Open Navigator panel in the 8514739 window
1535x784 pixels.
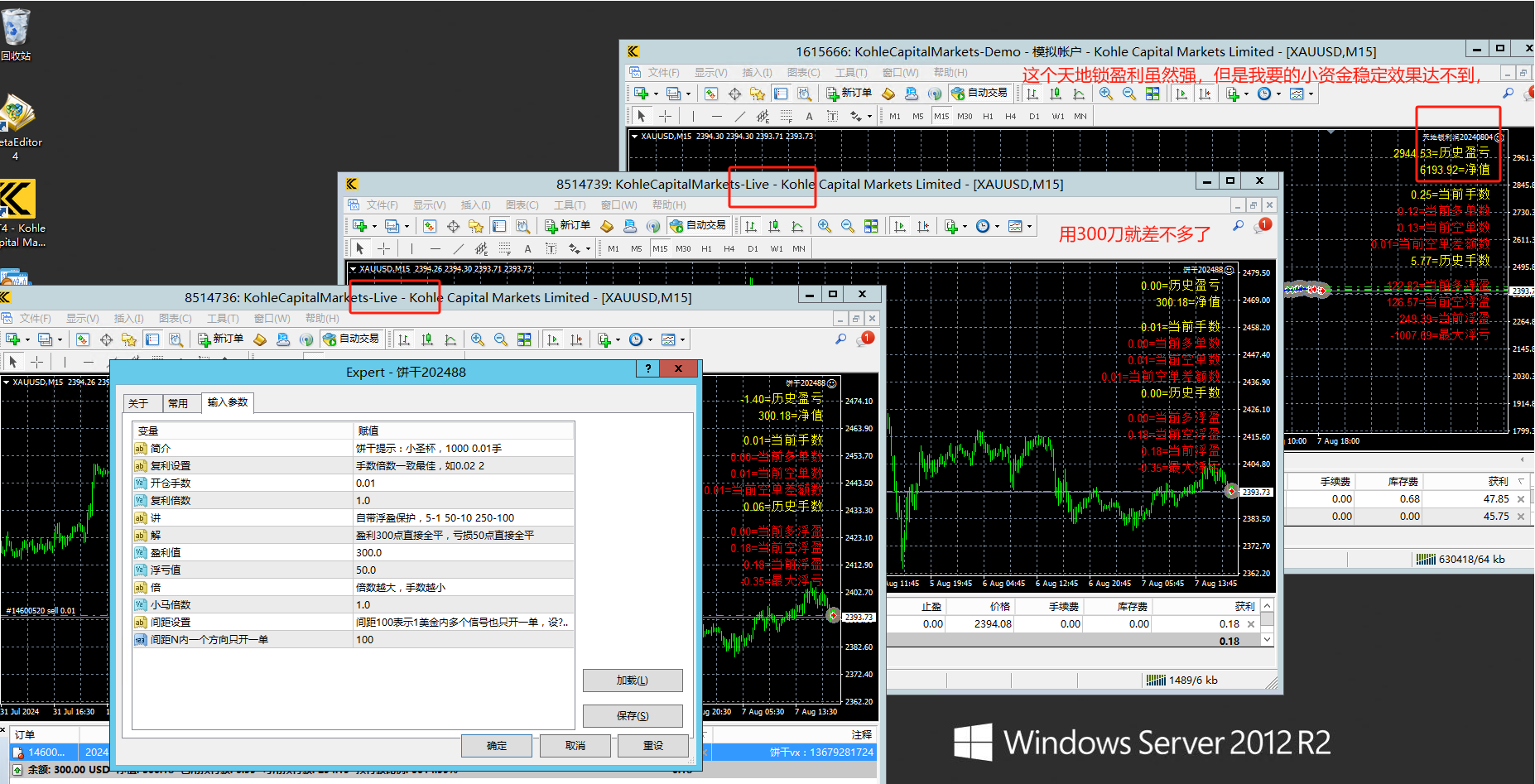click(x=476, y=226)
